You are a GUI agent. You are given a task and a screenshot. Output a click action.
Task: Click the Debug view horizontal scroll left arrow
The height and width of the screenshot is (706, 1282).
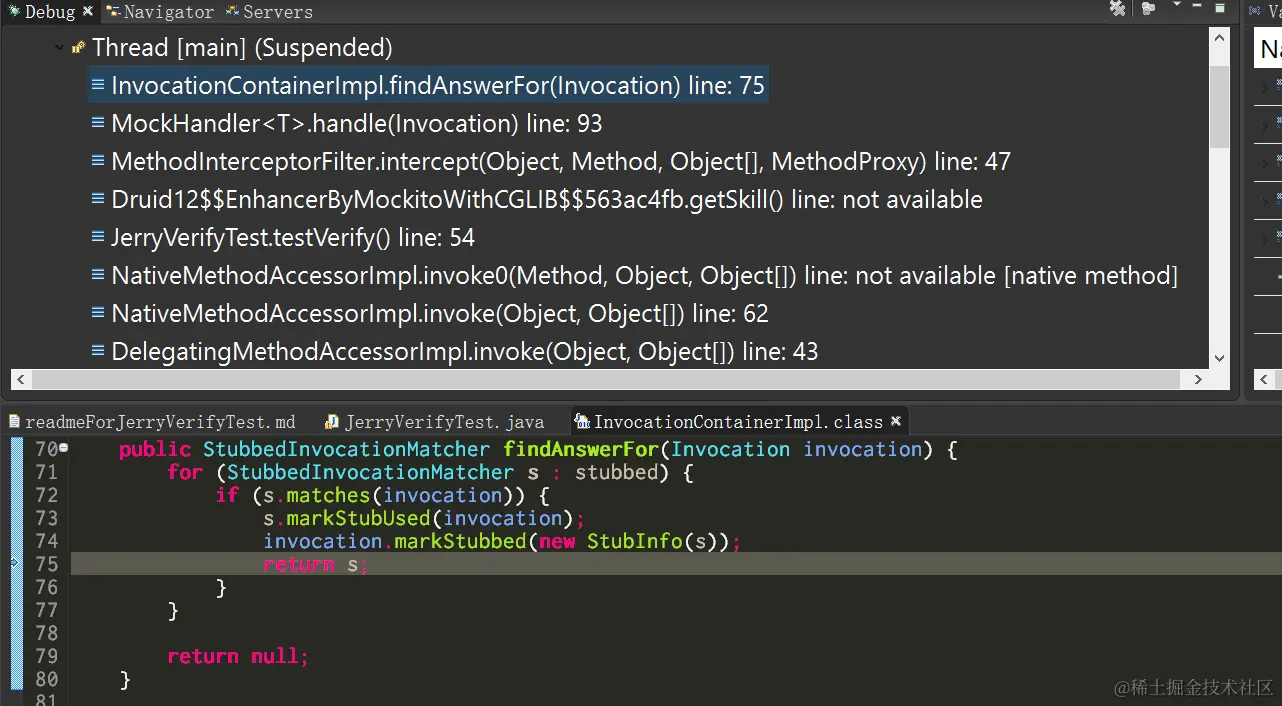click(20, 380)
